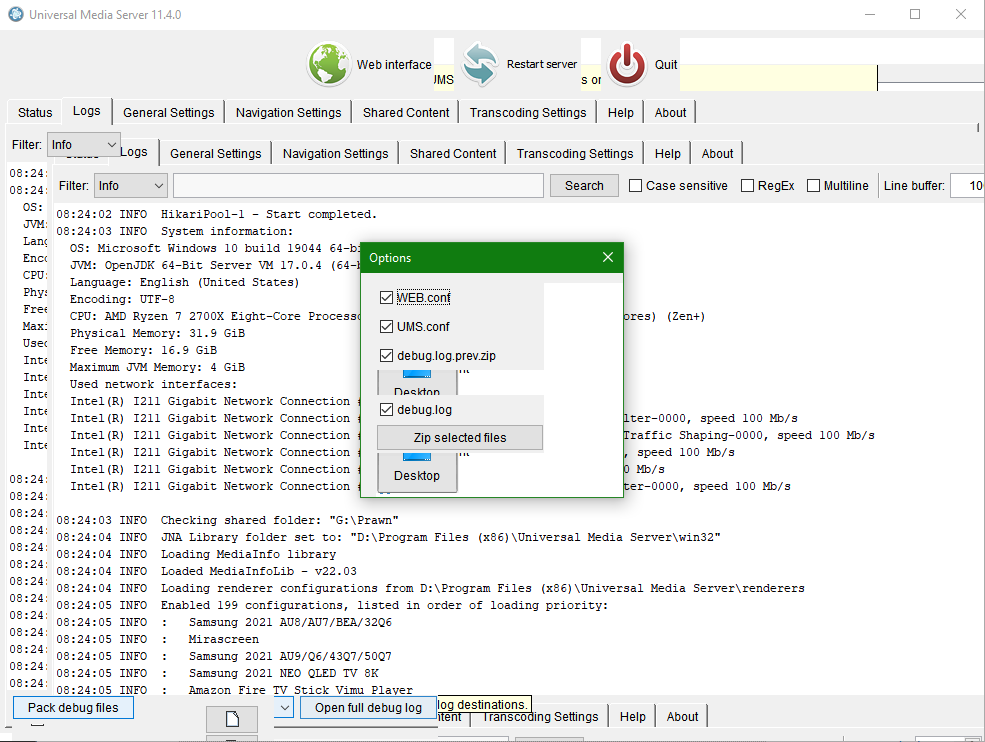Click log line 'Free Memory: 16.9 GiB'

[143, 350]
